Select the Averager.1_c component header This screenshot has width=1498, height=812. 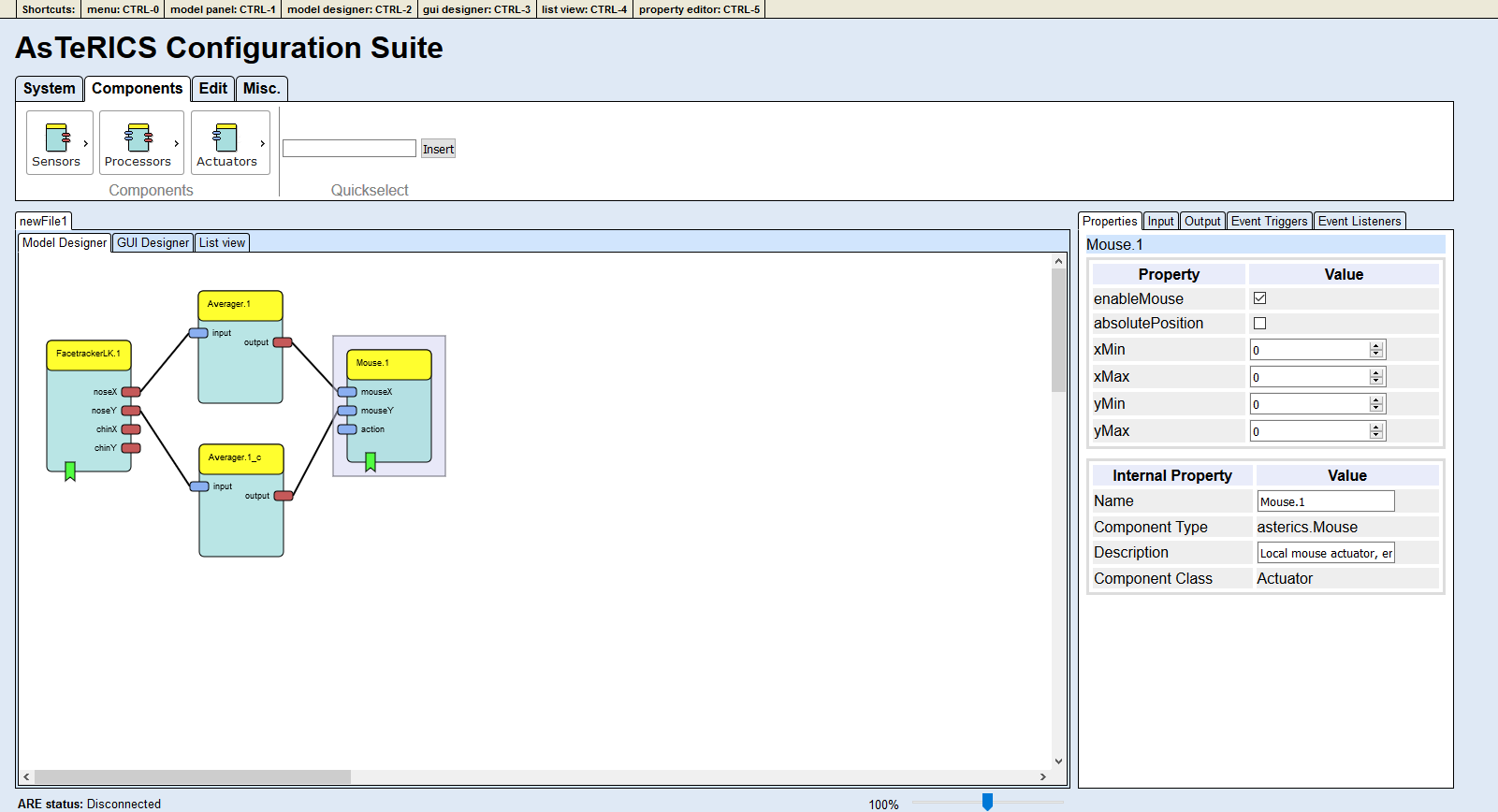point(241,458)
